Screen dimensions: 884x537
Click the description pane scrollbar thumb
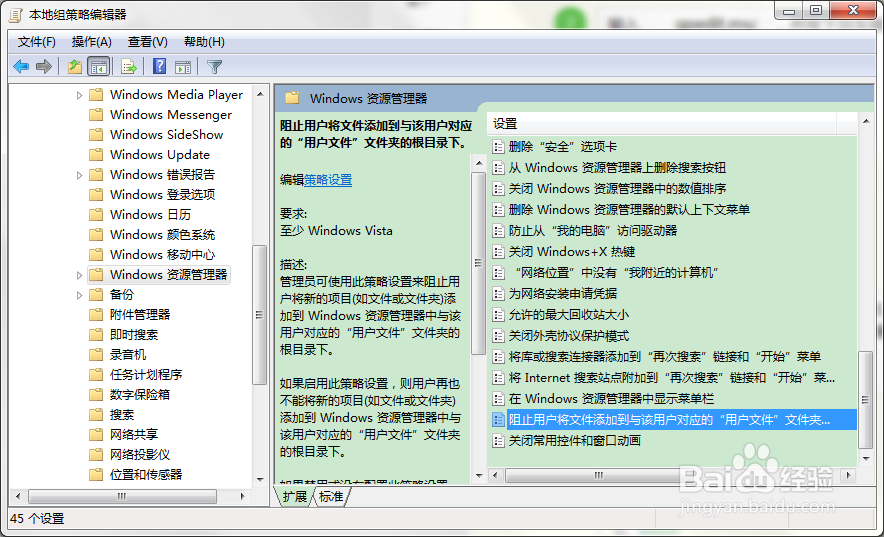pyautogui.click(x=478, y=263)
